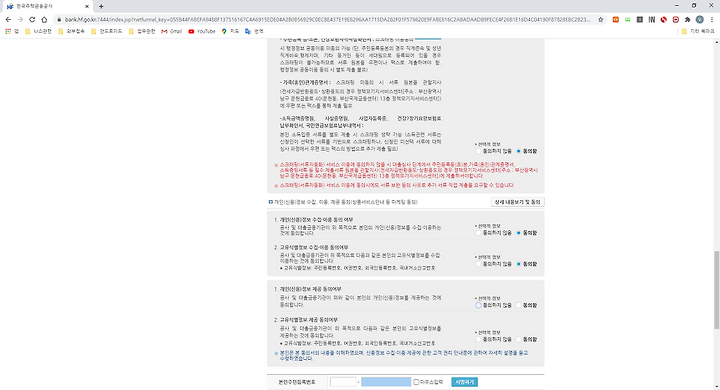Open the orange extension icon
Image resolution: width=720 pixels, height=390 pixels.
[616, 20]
